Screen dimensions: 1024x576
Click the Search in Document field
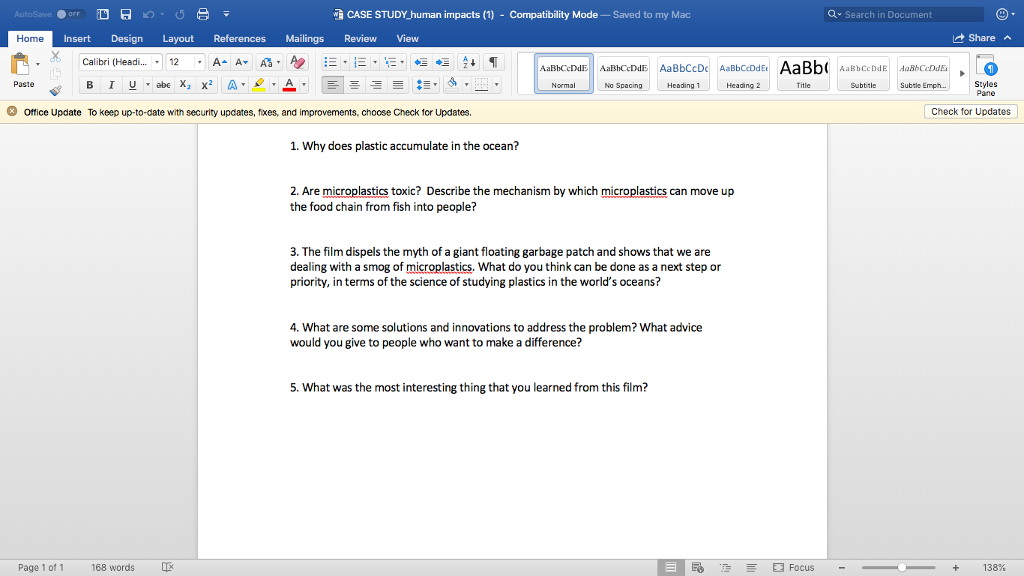click(x=904, y=14)
